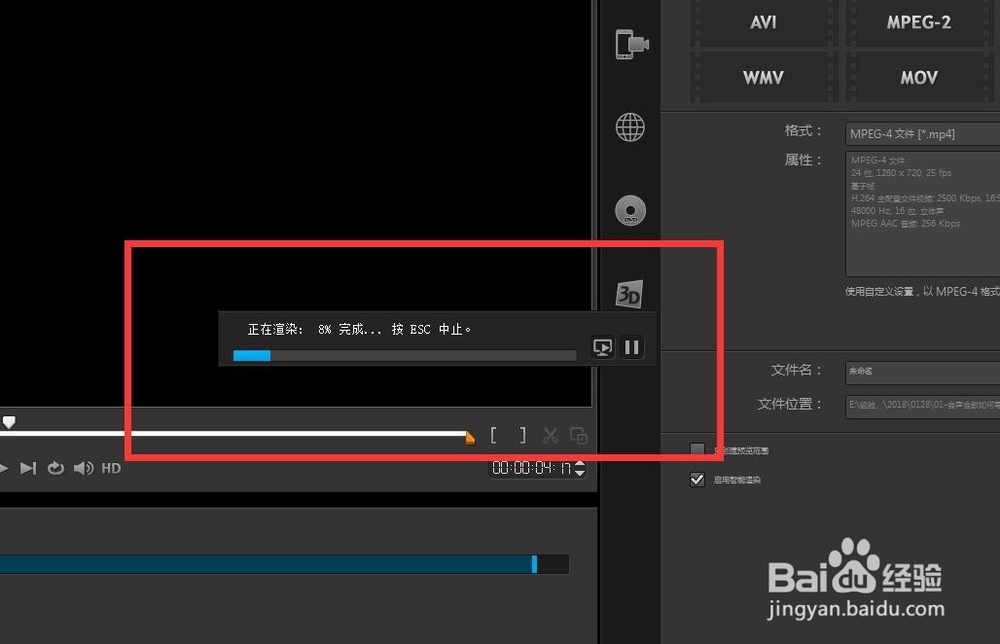Select the 3D movie output icon
Screen dimensions: 1000x644
click(x=629, y=294)
